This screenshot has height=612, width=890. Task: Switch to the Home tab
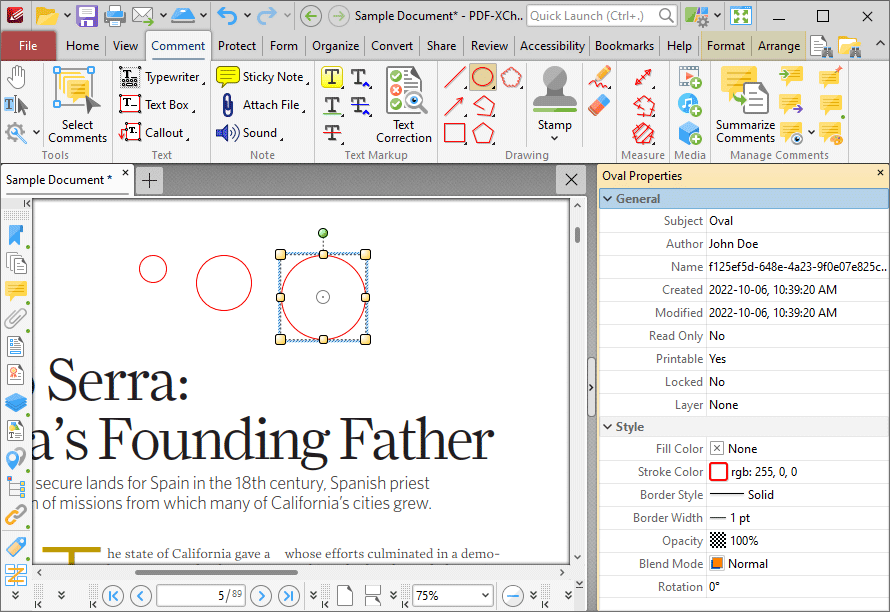[x=82, y=46]
